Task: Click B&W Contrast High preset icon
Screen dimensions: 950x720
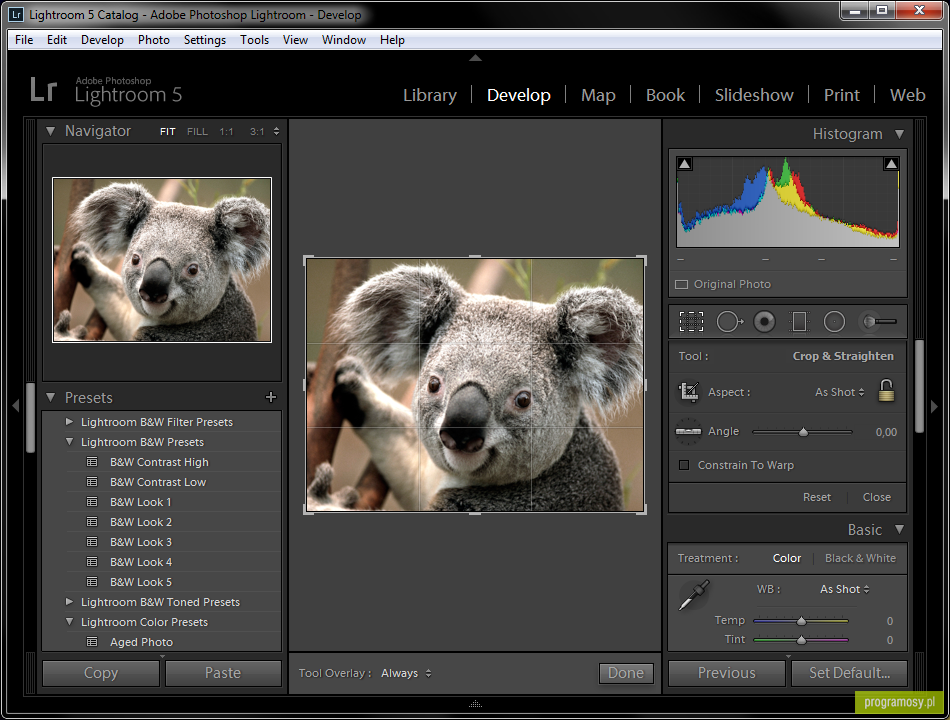Action: coord(92,462)
